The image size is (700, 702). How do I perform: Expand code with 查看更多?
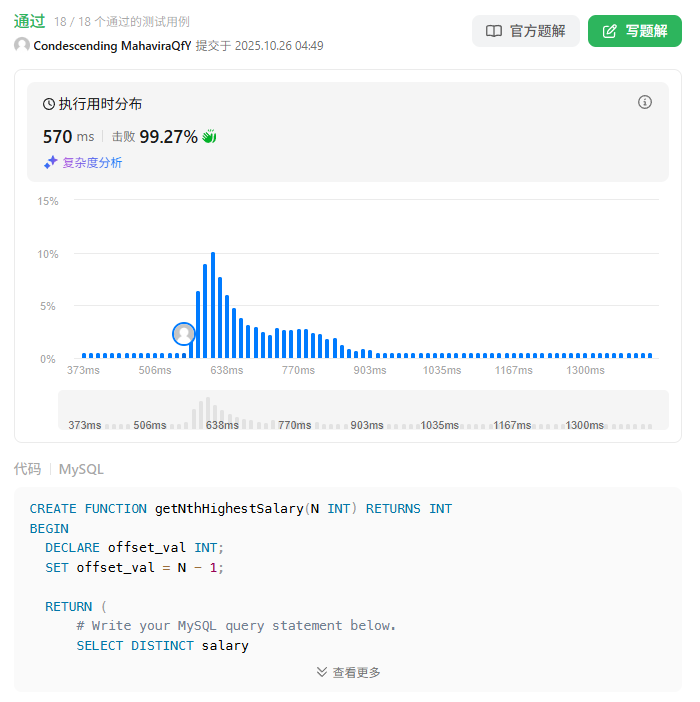pos(348,672)
